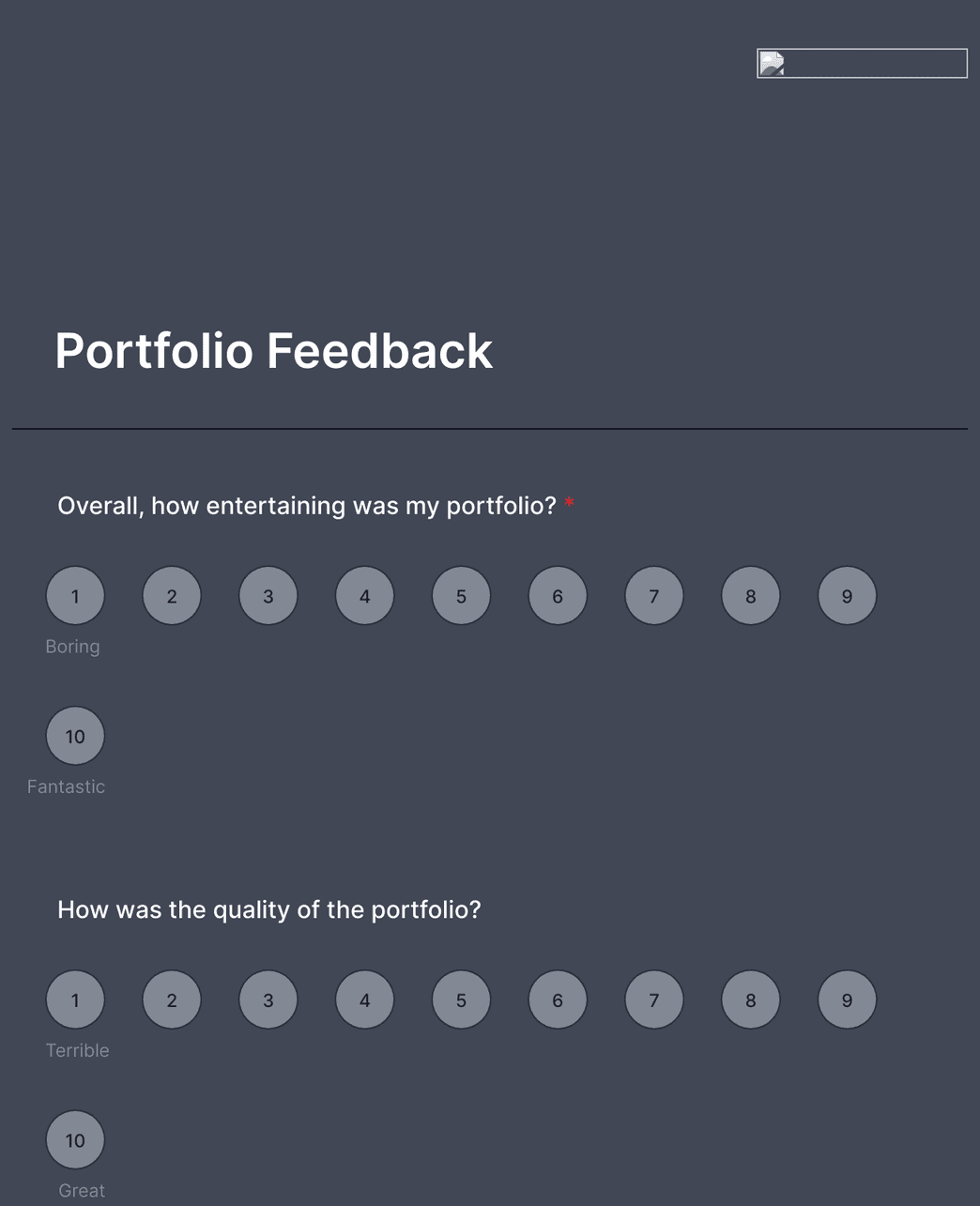980x1206 pixels.
Task: Rate portfolio quality as 10 Great
Action: 75,1139
